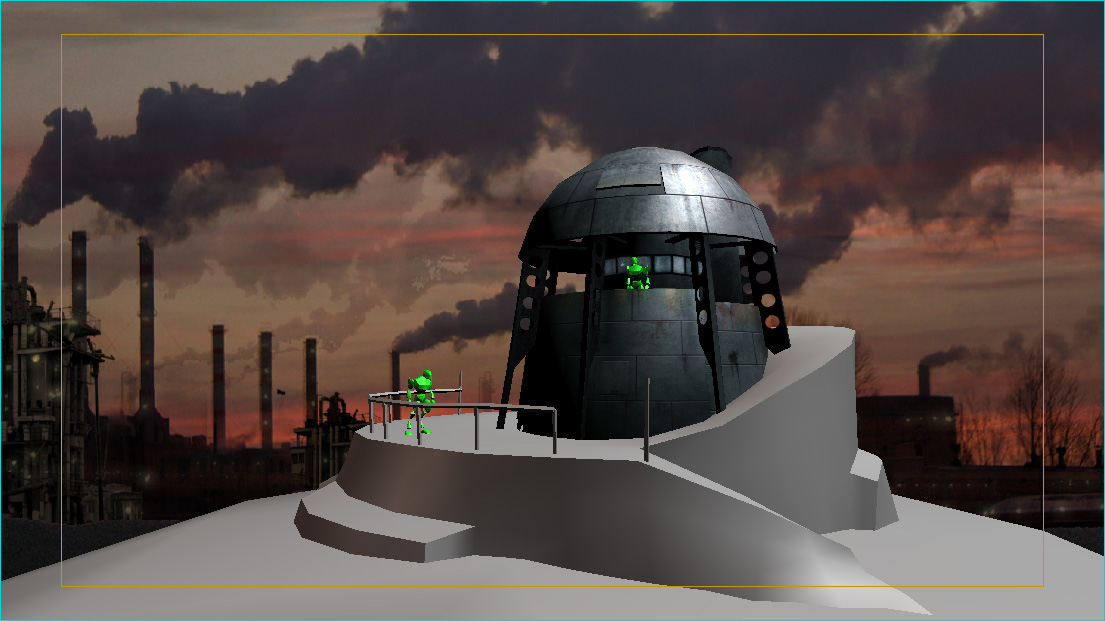Select the smoking chimney on the right horizon
This screenshot has width=1105, height=621.
924,380
